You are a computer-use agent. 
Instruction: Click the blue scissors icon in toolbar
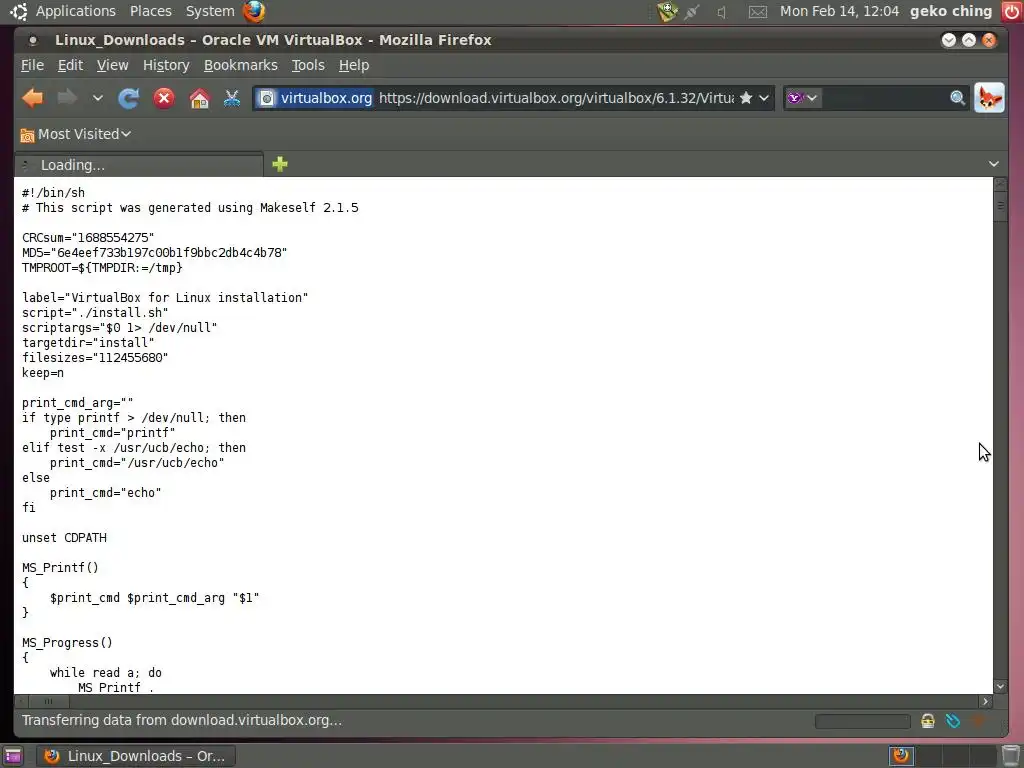(232, 99)
